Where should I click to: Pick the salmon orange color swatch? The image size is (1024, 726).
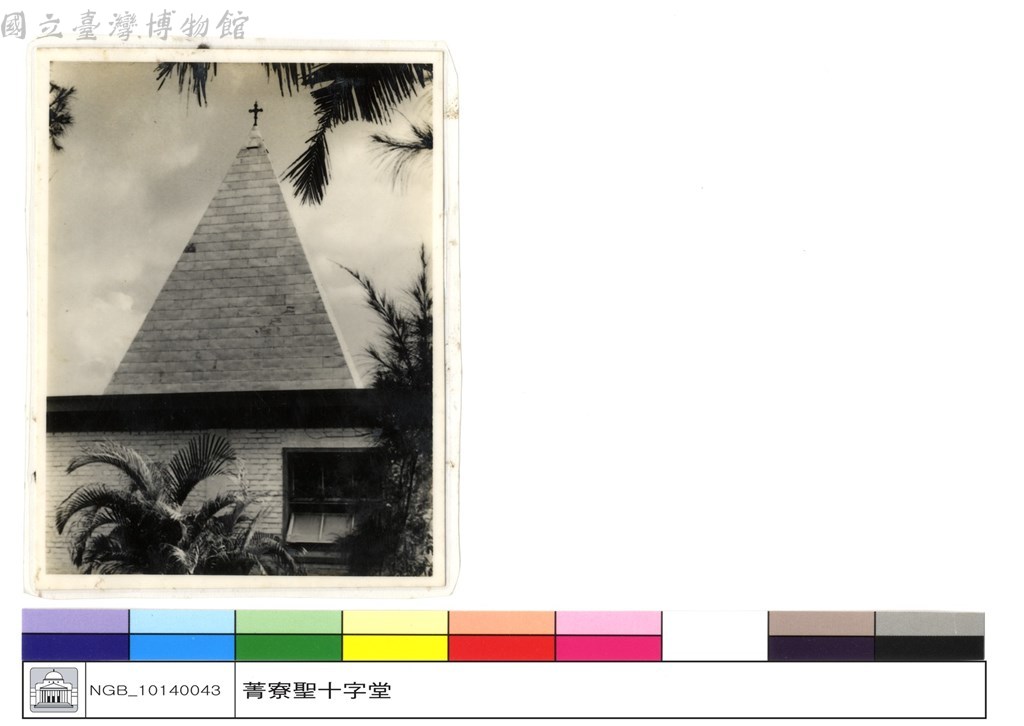502,622
